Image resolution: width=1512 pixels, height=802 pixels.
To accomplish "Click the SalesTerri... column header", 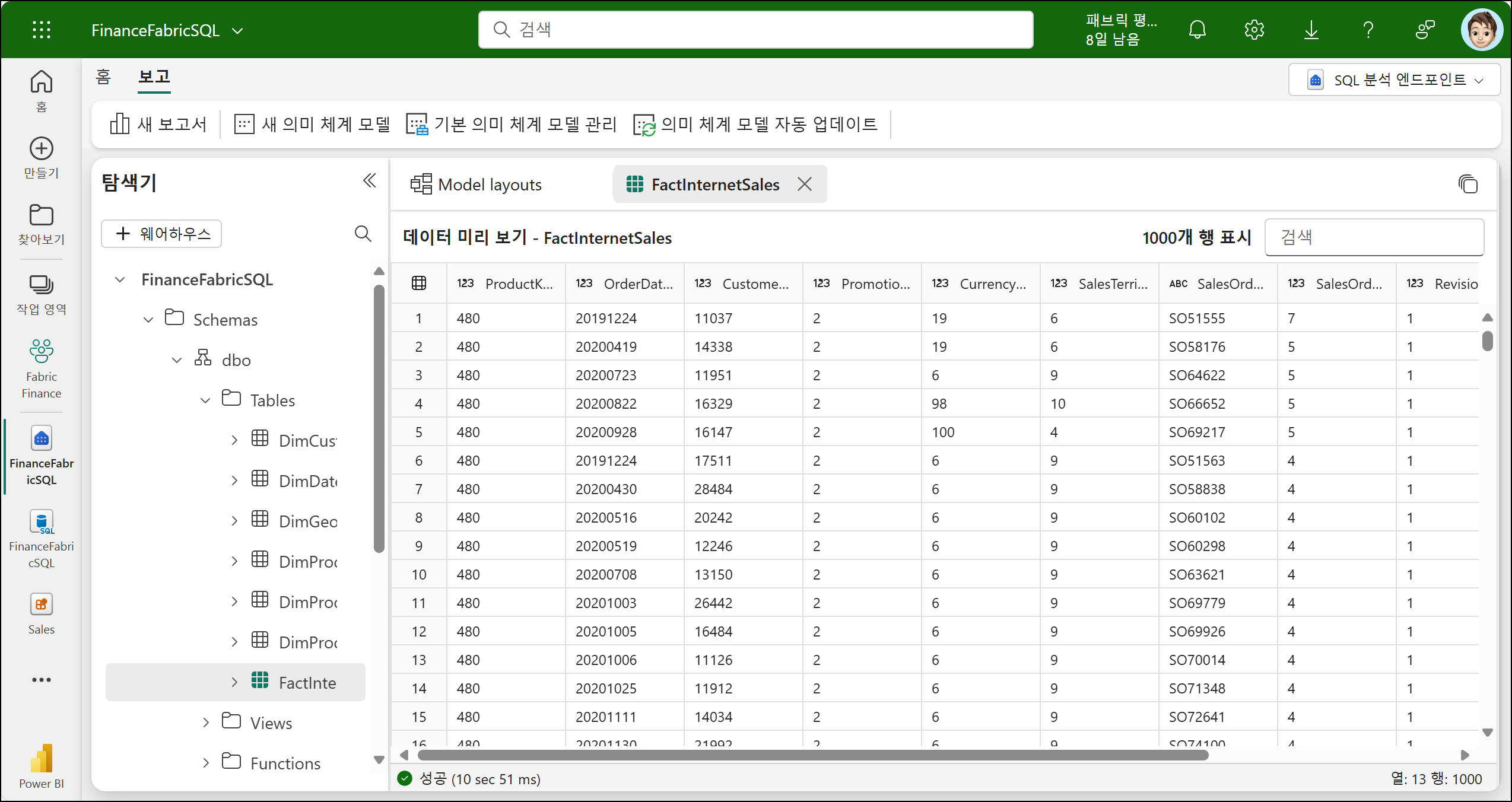I will pos(1100,284).
